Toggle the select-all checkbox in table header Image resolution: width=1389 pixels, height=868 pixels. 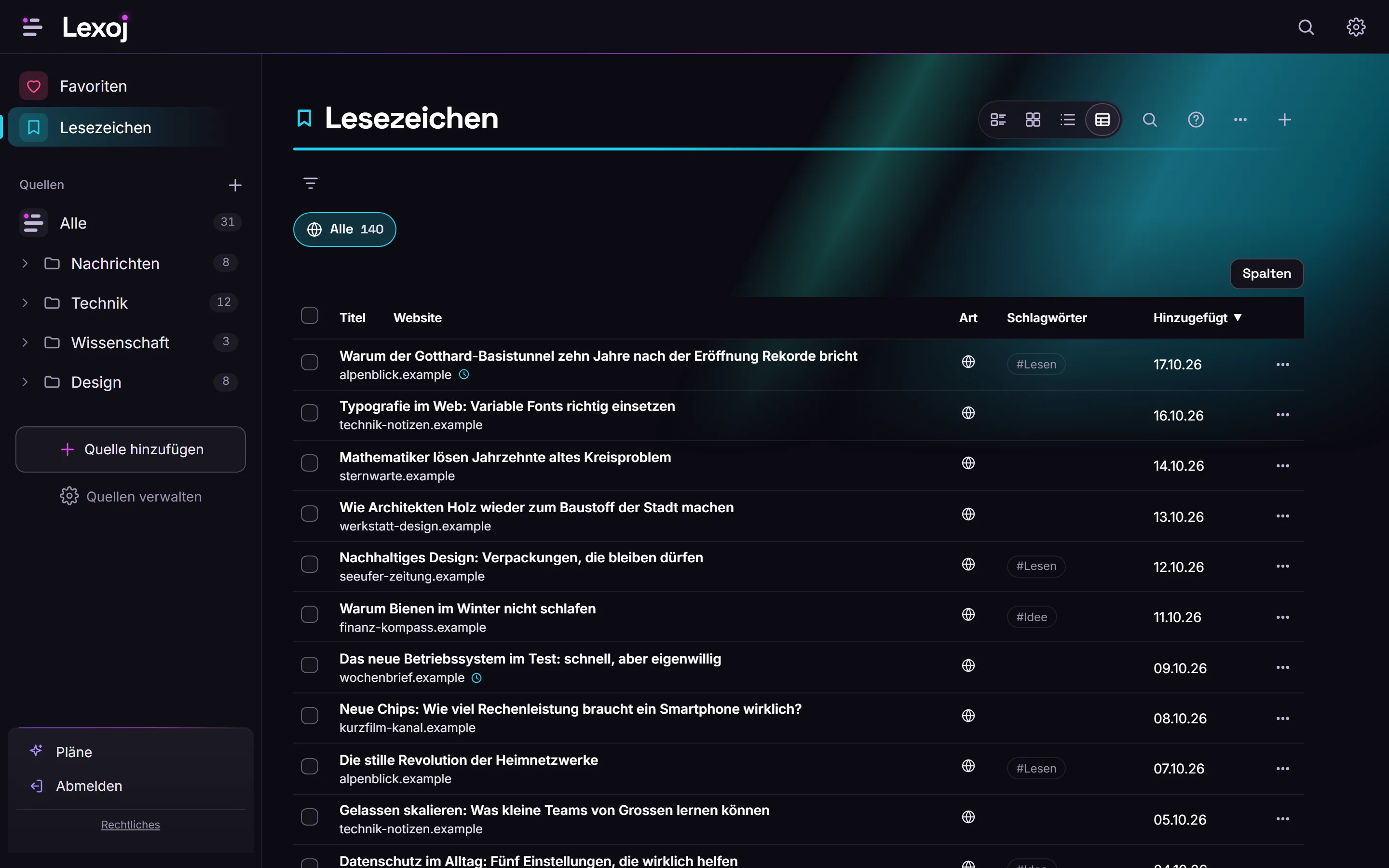click(309, 315)
